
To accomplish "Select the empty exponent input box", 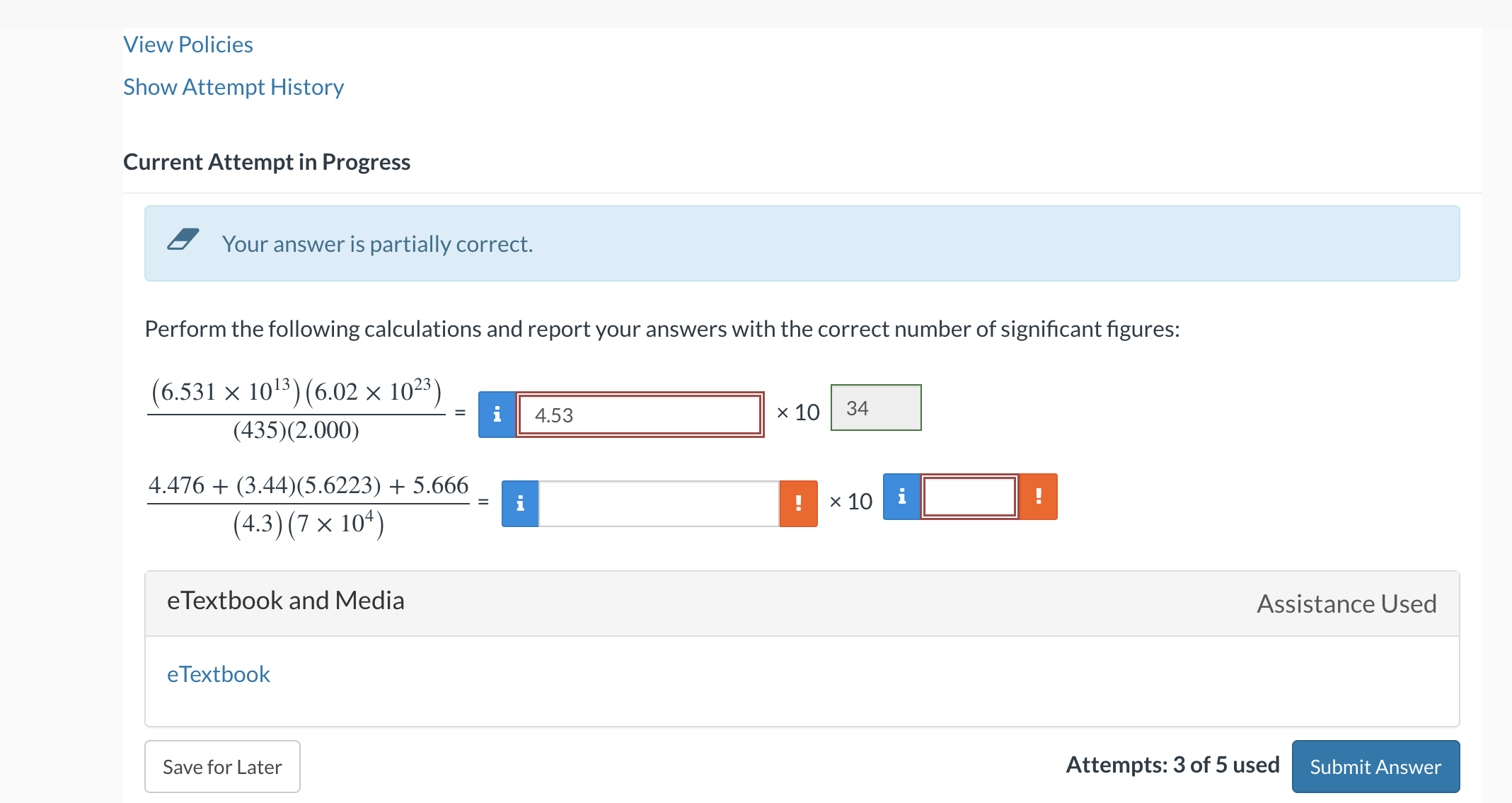I will tap(969, 497).
